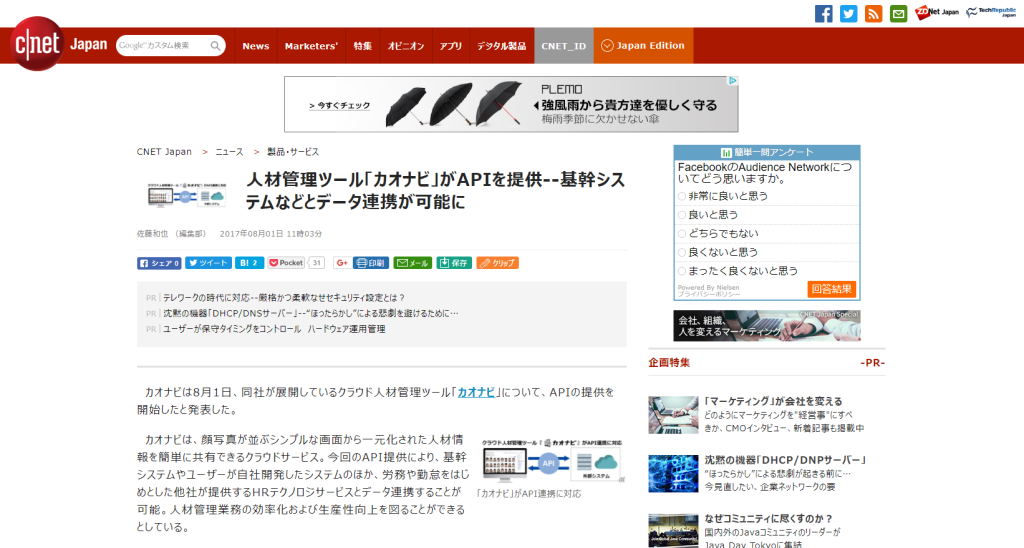
Task: Open PR link 沈黙の機器 DHCP/DNSサーバー
Action: point(311,314)
